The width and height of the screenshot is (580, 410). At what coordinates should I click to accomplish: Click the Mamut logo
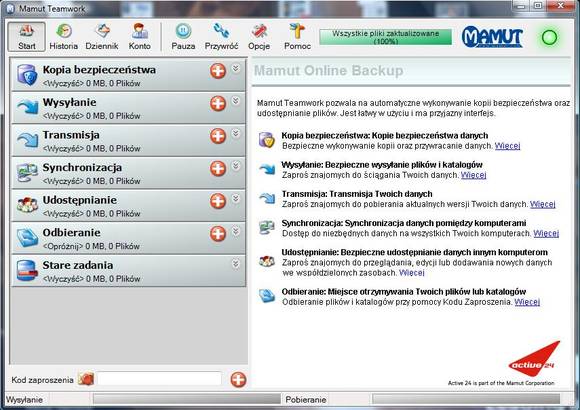tap(492, 37)
